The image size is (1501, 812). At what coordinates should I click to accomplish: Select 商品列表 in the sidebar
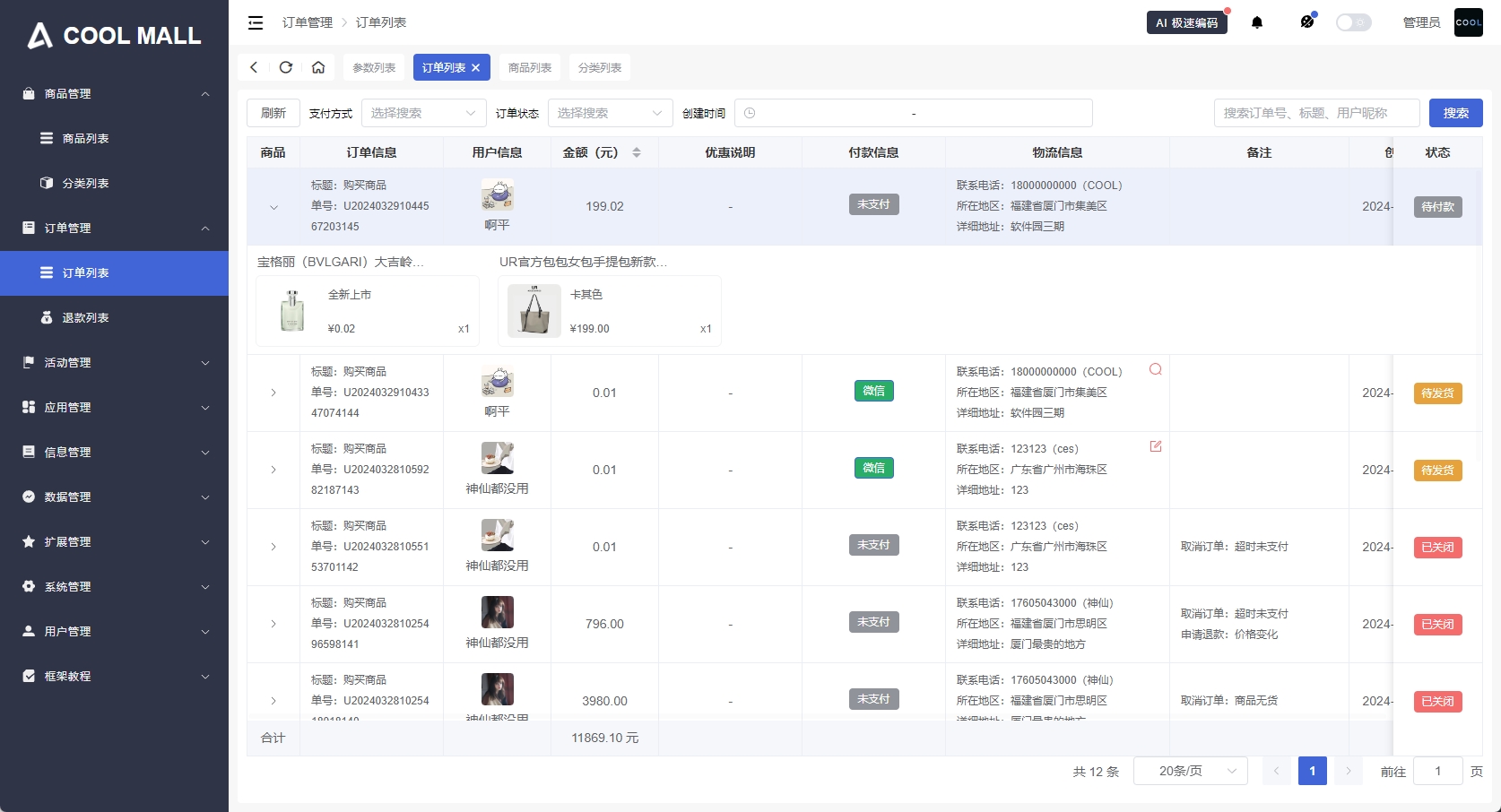click(114, 138)
